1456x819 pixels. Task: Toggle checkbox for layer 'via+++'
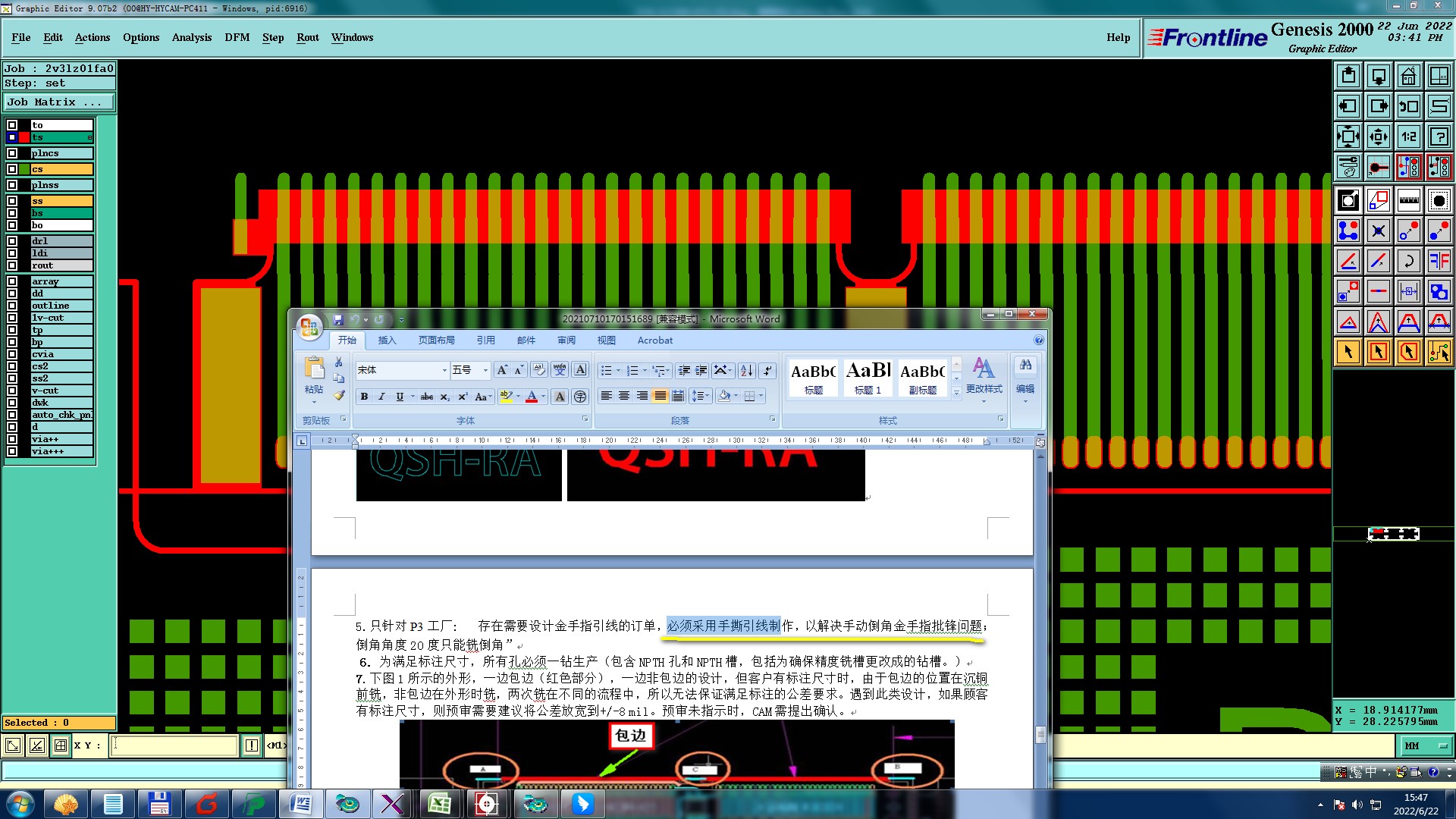(x=12, y=451)
